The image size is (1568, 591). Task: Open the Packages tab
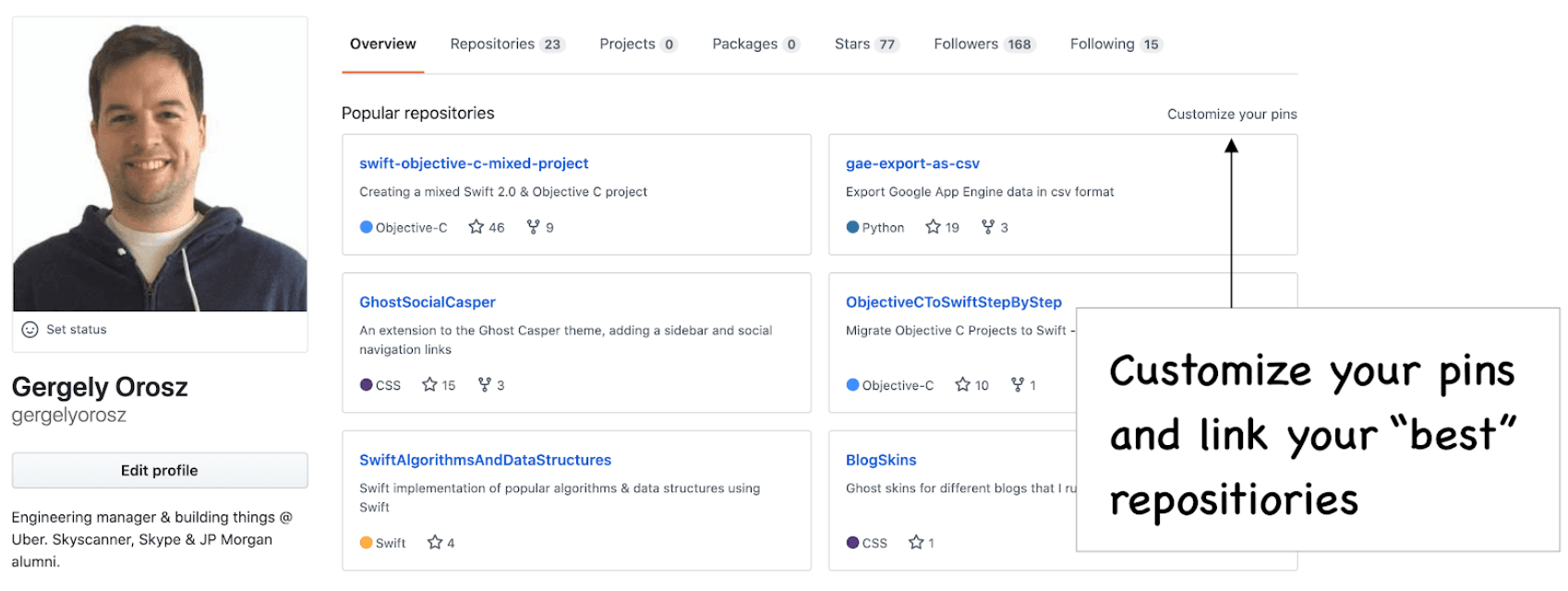pyautogui.click(x=755, y=44)
